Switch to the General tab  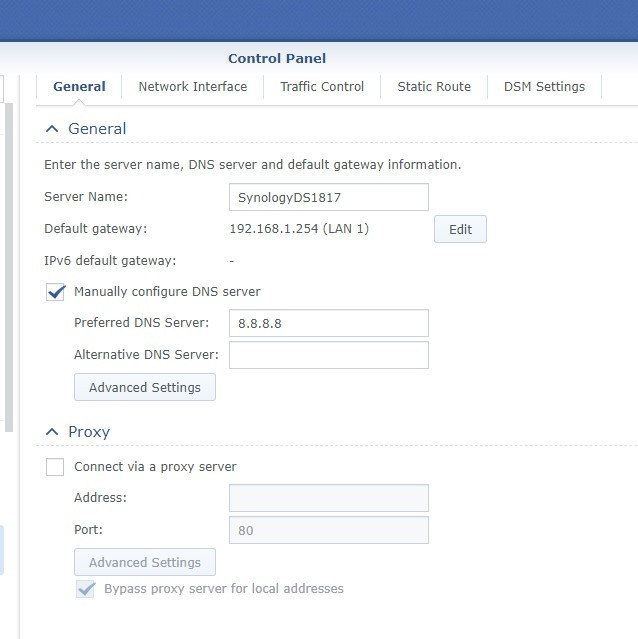coord(79,87)
